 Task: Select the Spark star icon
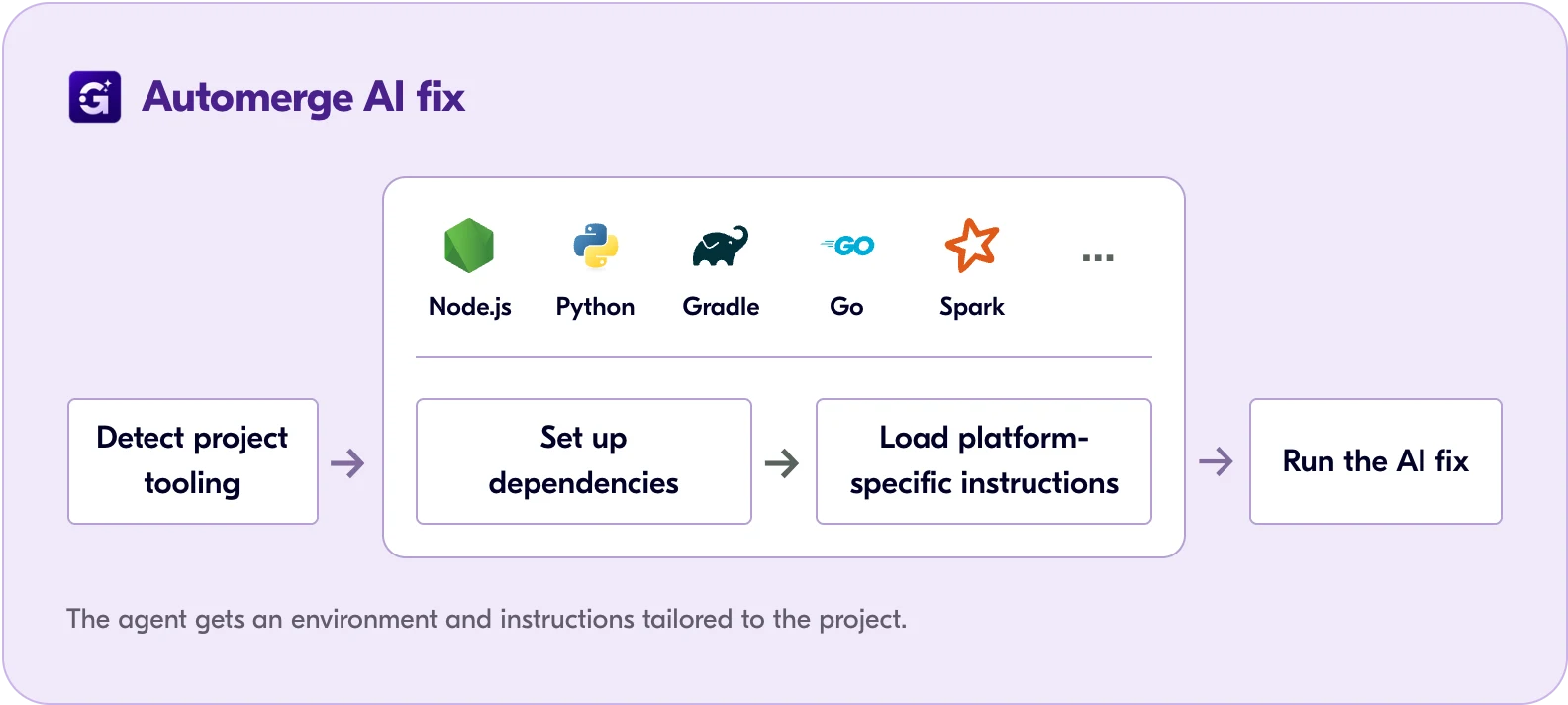pos(972,245)
